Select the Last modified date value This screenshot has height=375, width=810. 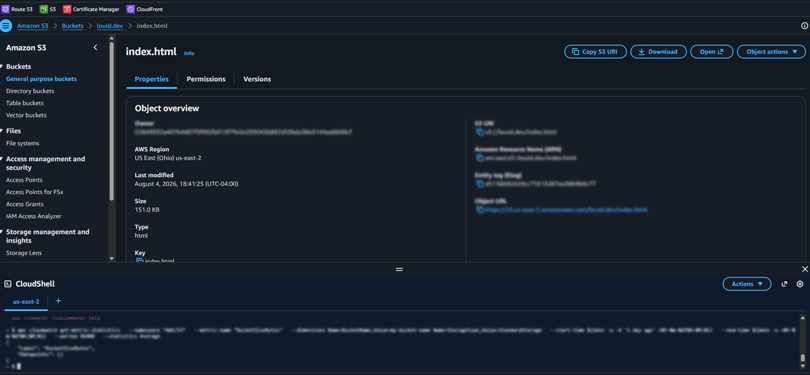(x=186, y=184)
